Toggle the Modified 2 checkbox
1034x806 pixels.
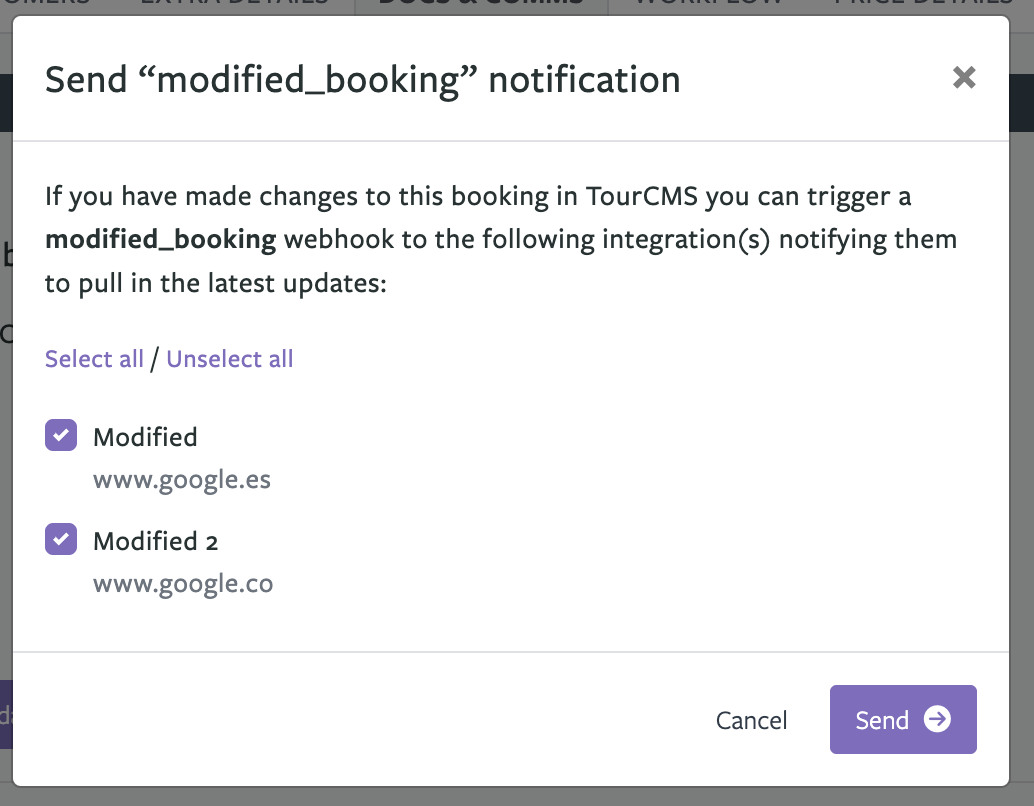[x=61, y=539]
